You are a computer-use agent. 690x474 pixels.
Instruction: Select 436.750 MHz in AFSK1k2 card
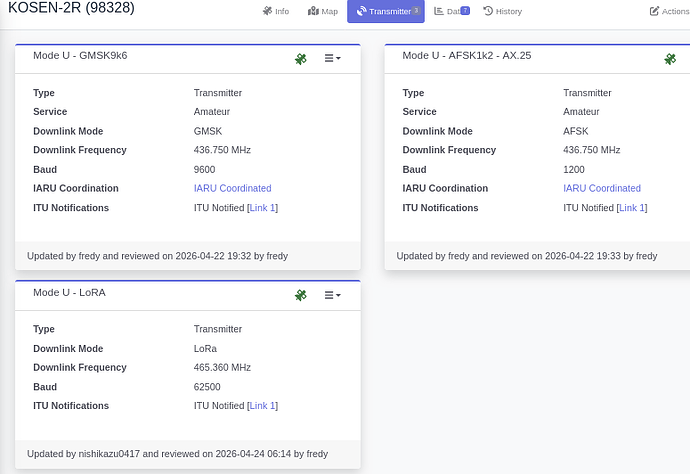point(591,150)
